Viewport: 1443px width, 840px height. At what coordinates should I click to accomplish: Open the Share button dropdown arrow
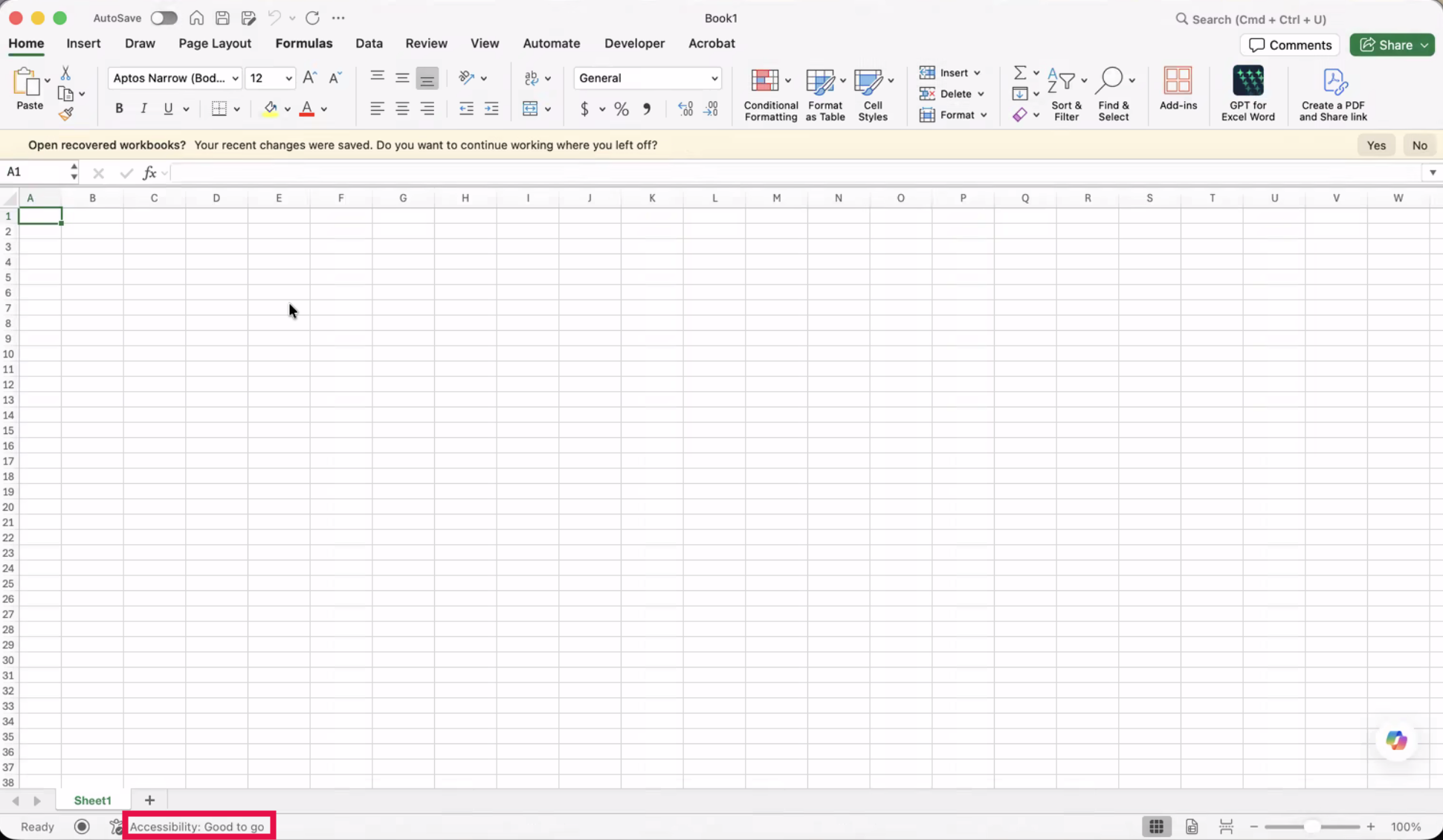coord(1424,45)
